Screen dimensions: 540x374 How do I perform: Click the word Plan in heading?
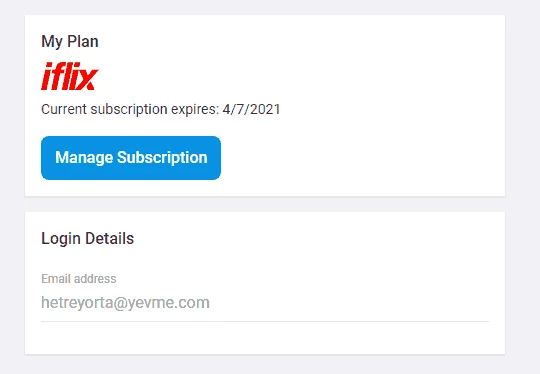(x=83, y=41)
